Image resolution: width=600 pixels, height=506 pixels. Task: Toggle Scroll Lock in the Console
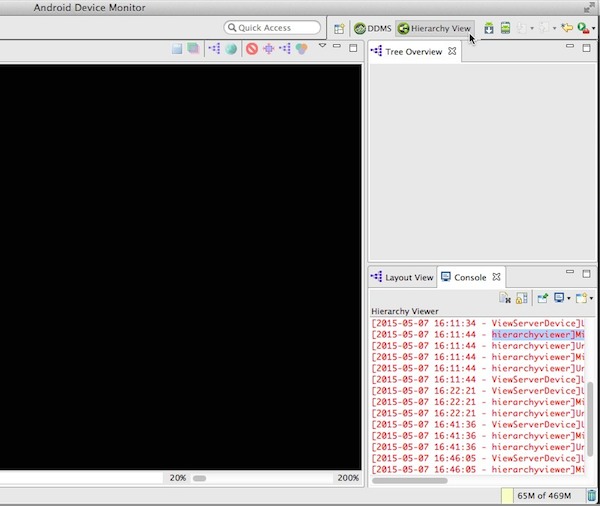pyautogui.click(x=522, y=297)
